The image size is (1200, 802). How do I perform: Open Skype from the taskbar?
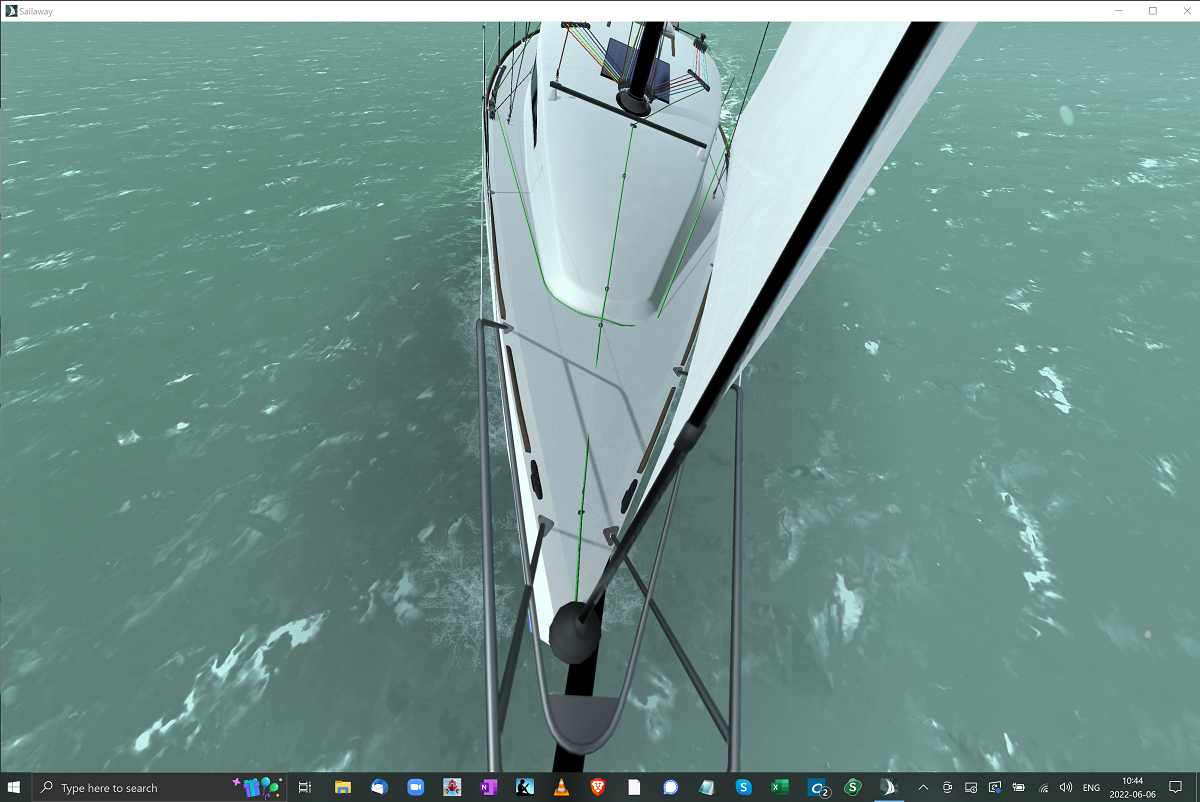pos(743,787)
